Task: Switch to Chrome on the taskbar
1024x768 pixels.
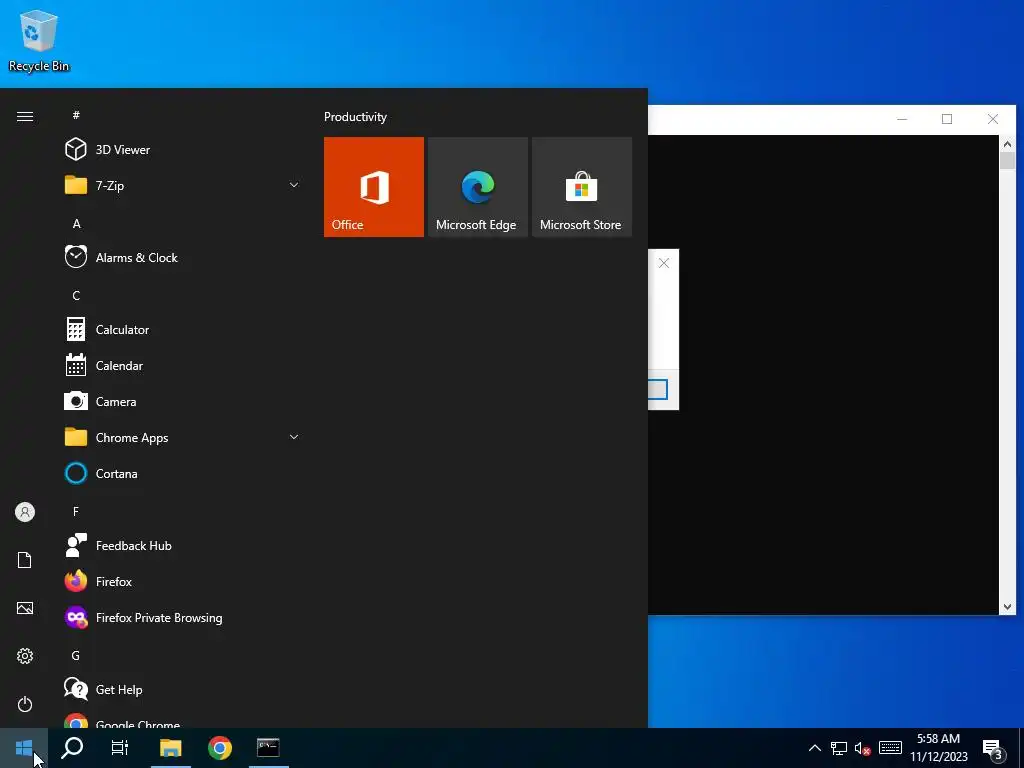Action: (220, 748)
